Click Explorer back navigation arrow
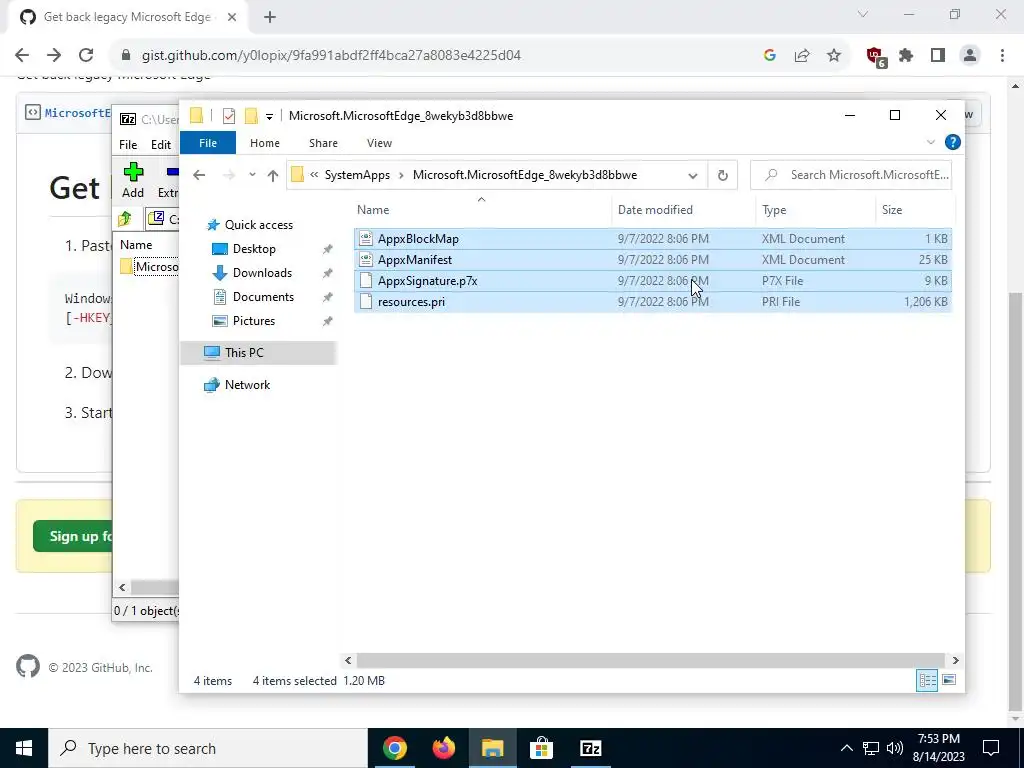This screenshot has width=1024, height=768. point(199,175)
